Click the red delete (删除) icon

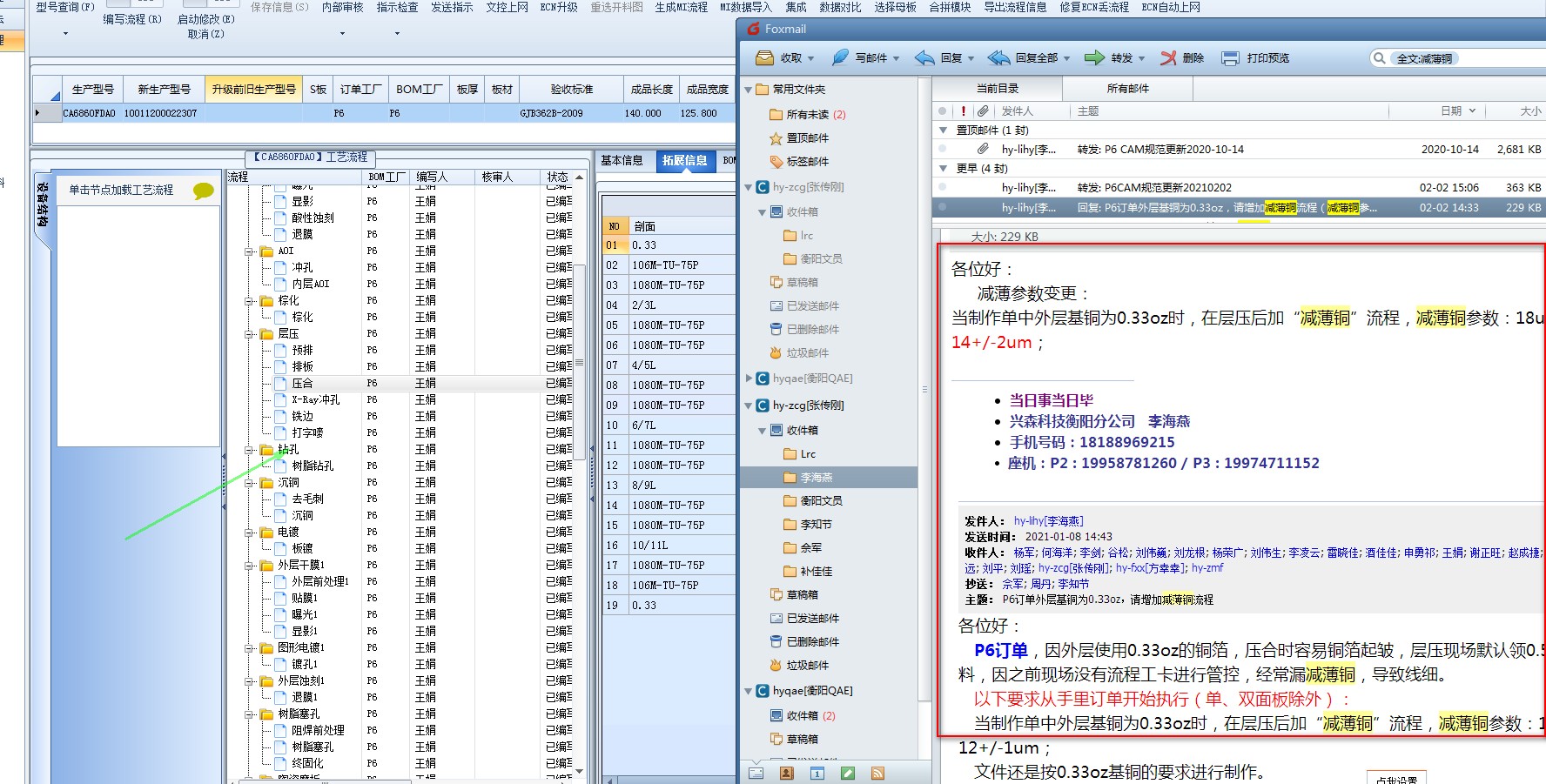1168,58
